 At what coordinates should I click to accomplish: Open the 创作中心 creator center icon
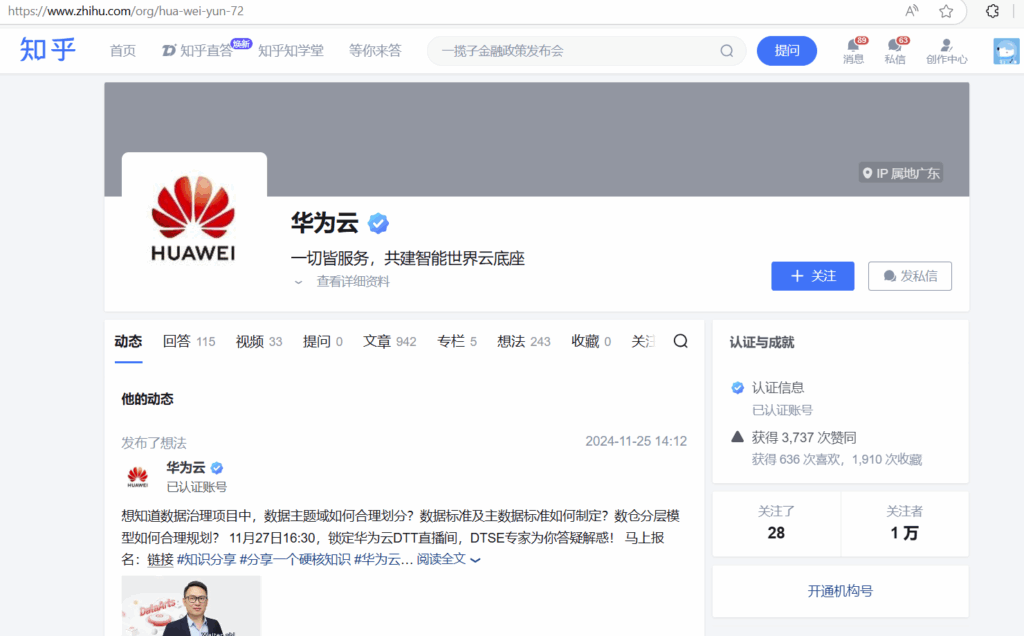946,51
